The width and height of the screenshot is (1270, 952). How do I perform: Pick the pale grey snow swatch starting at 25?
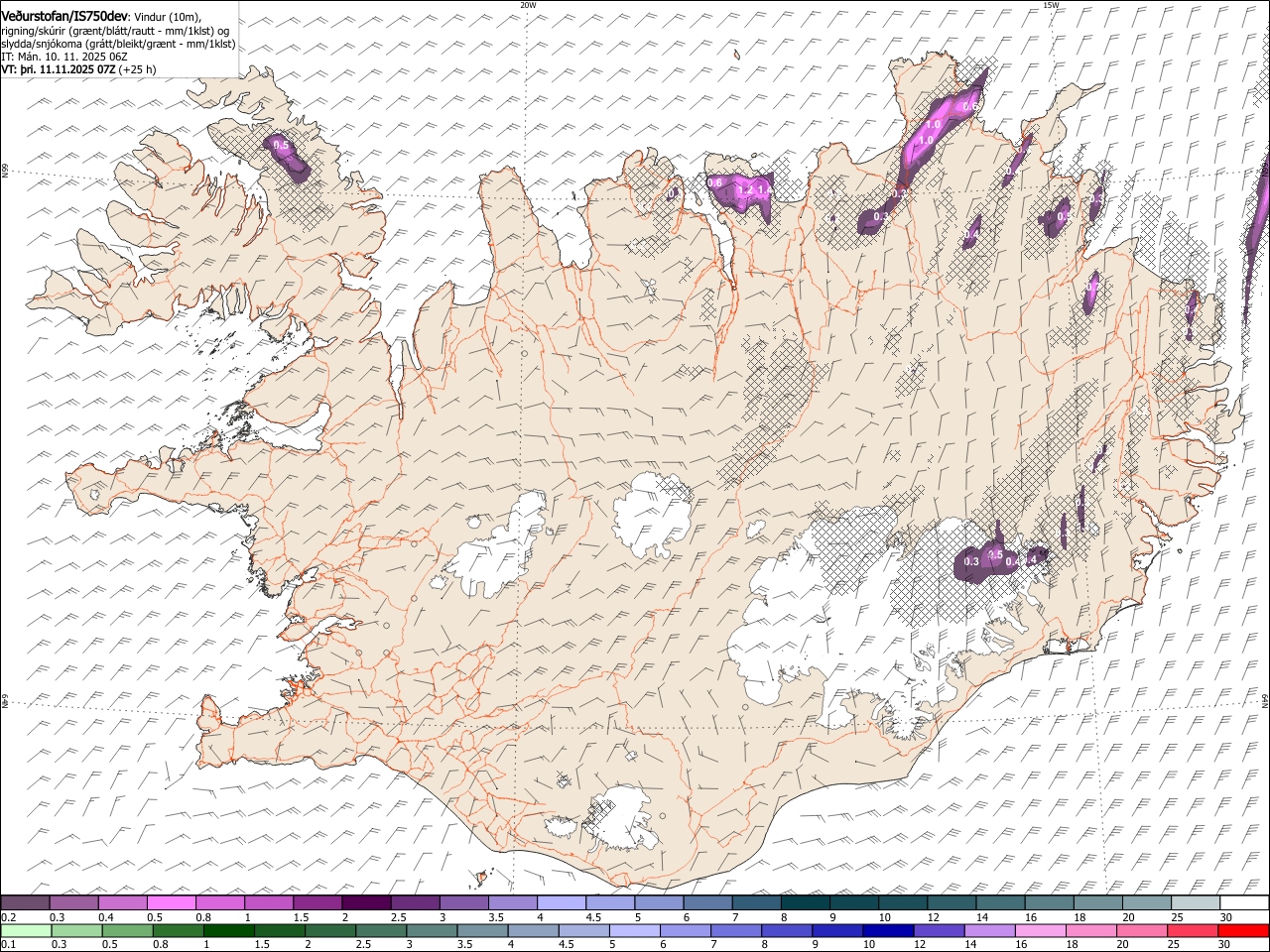point(1195,903)
